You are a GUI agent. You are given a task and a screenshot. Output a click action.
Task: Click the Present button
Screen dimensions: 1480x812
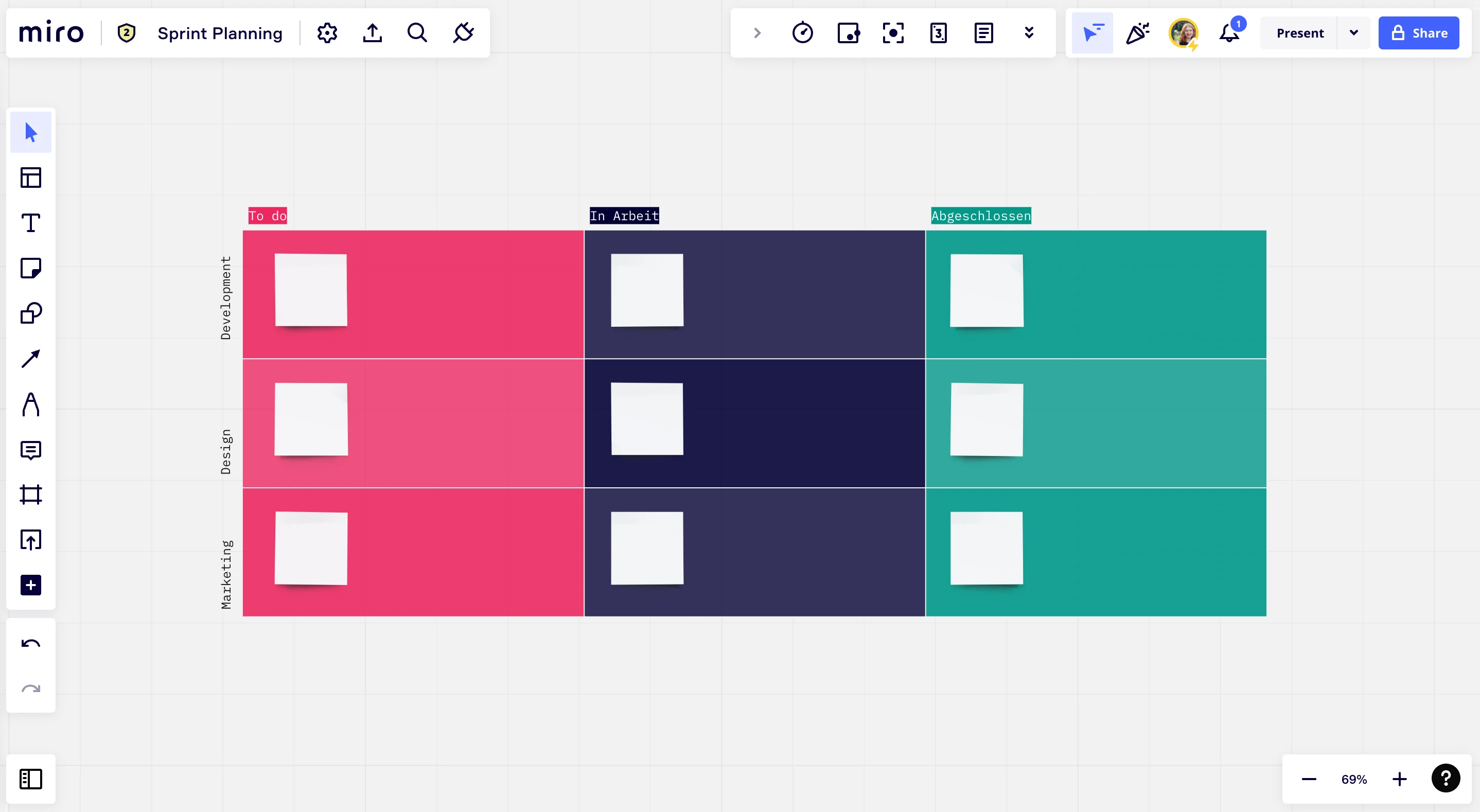(x=1299, y=33)
